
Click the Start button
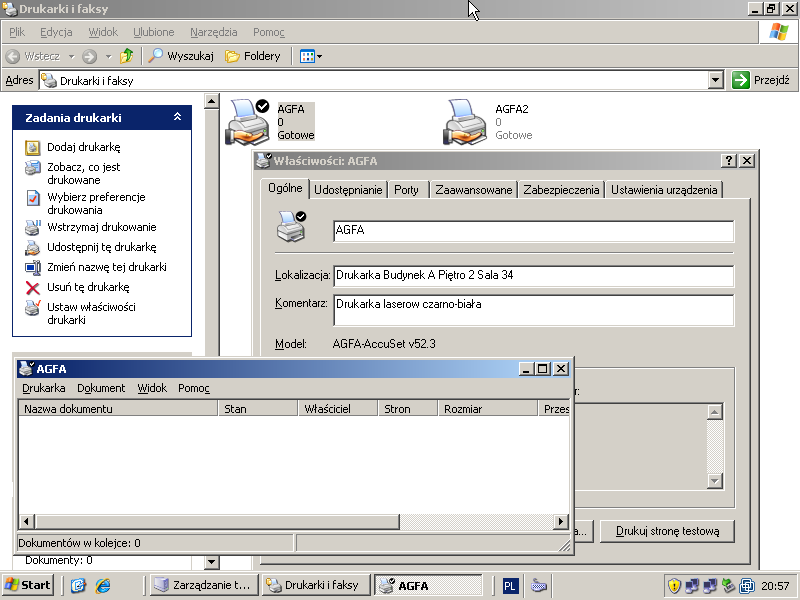(28, 585)
